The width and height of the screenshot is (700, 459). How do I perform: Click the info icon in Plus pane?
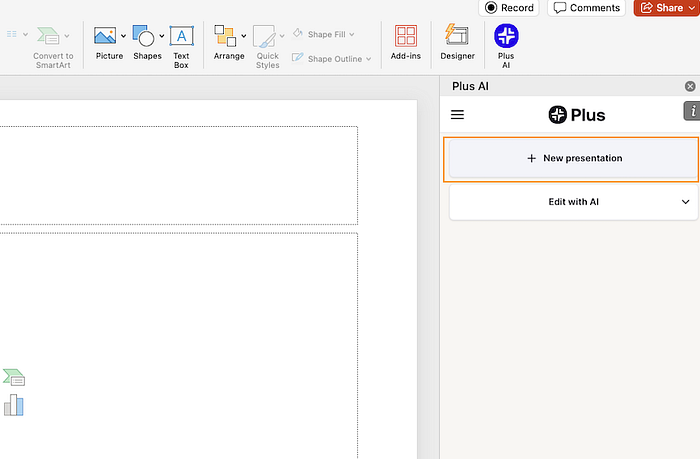[x=692, y=111]
